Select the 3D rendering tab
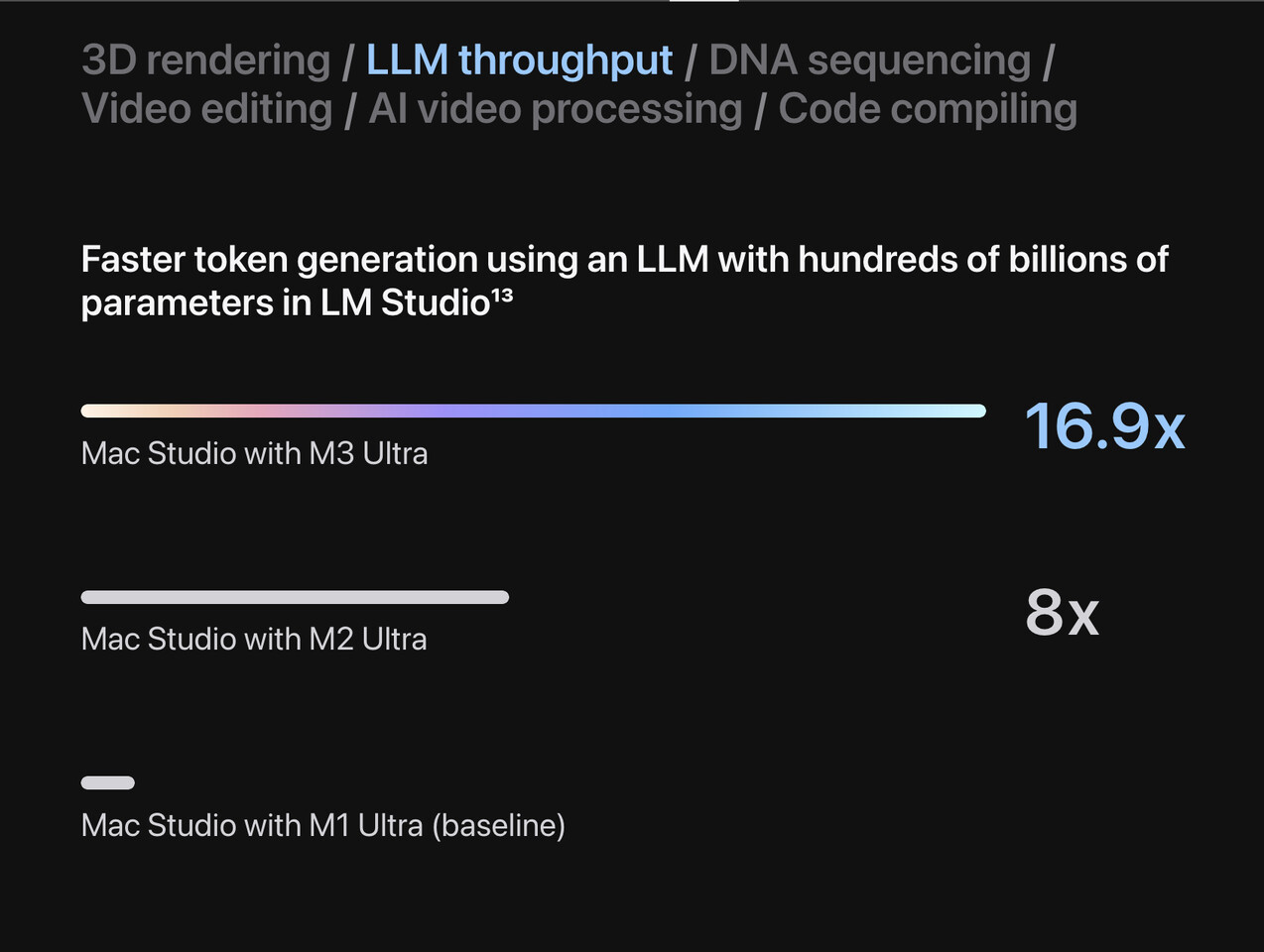The height and width of the screenshot is (952, 1264). pos(205,60)
